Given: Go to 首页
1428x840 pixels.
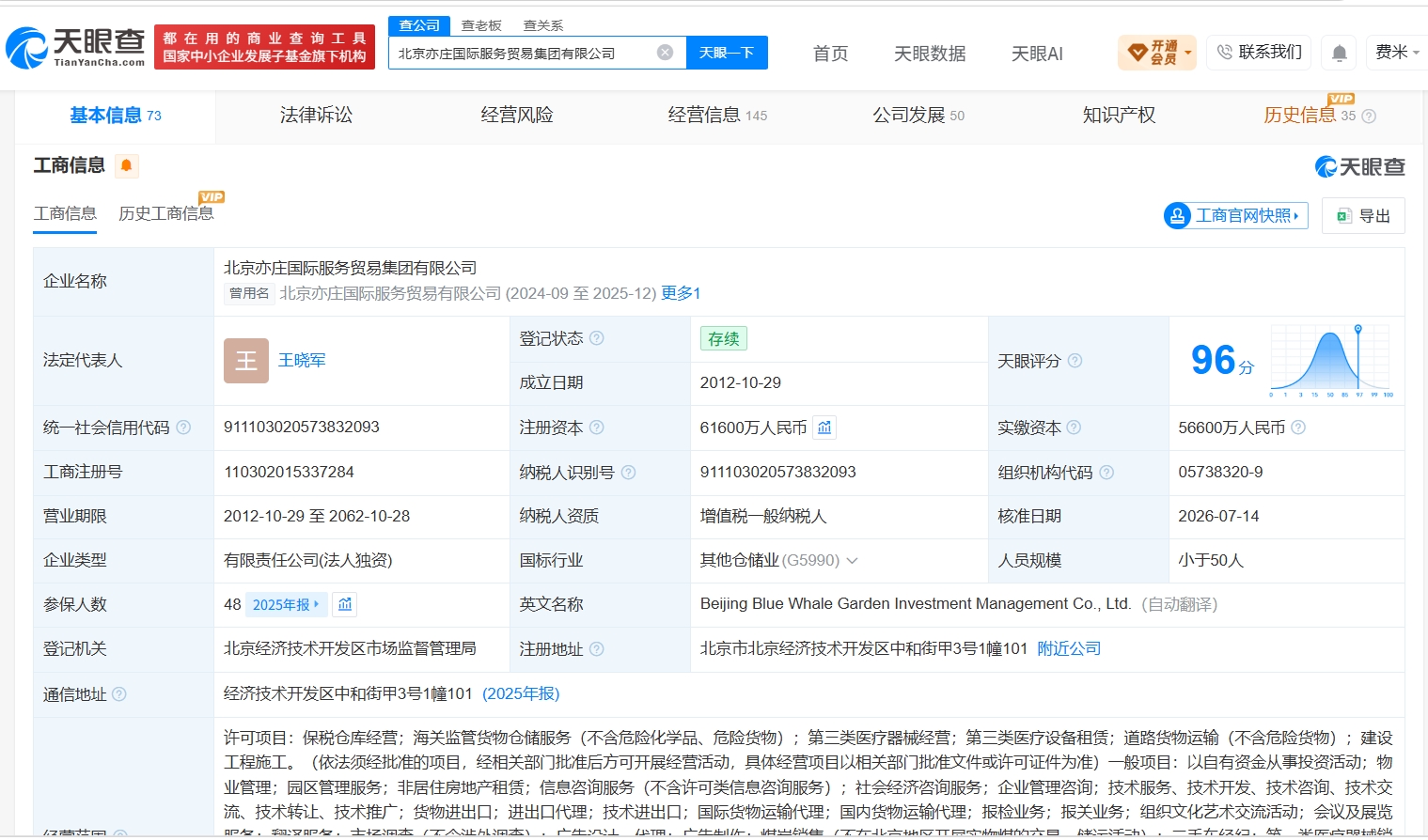Looking at the screenshot, I should [830, 54].
